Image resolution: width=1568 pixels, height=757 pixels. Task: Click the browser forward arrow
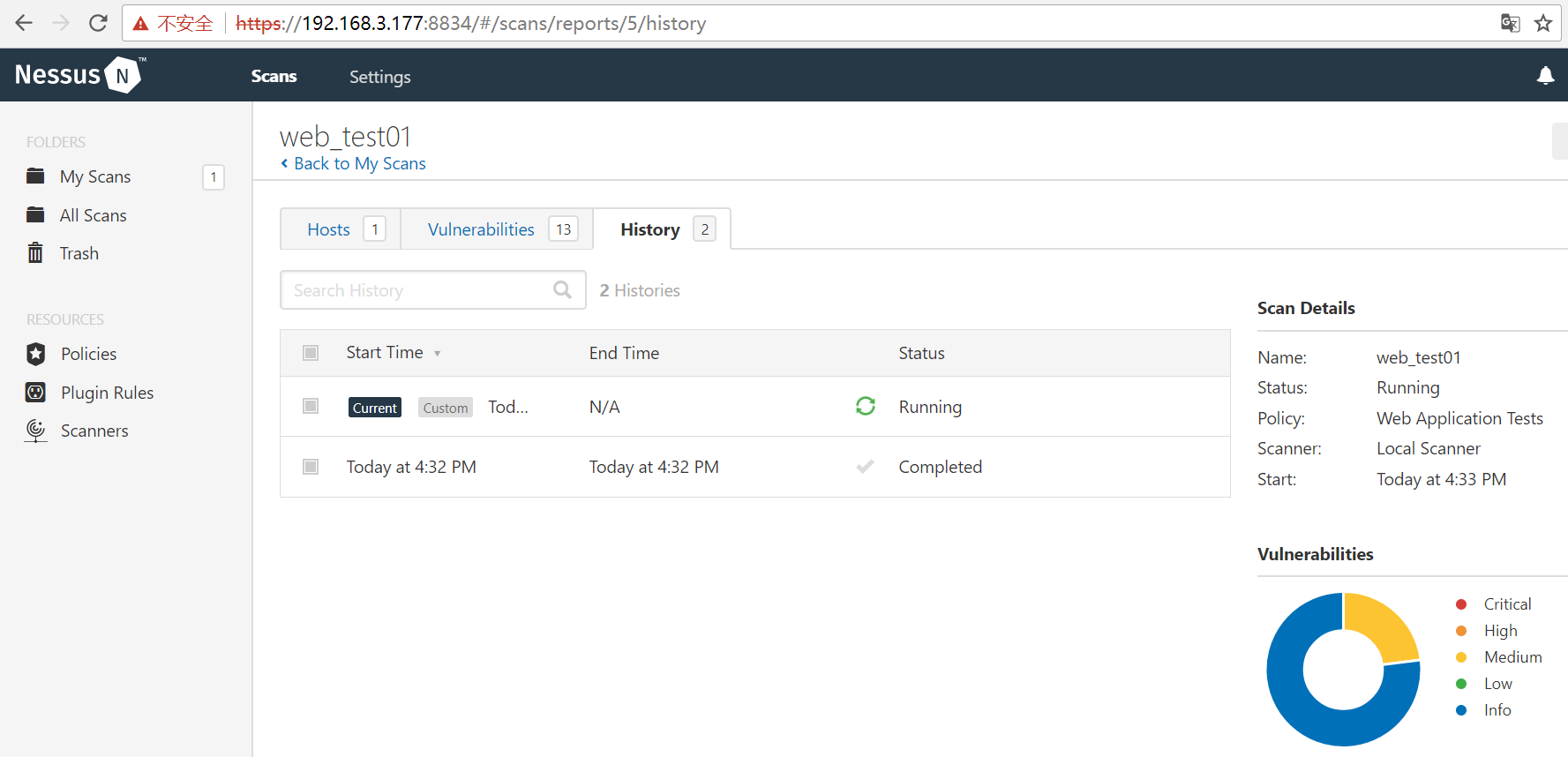[x=61, y=23]
